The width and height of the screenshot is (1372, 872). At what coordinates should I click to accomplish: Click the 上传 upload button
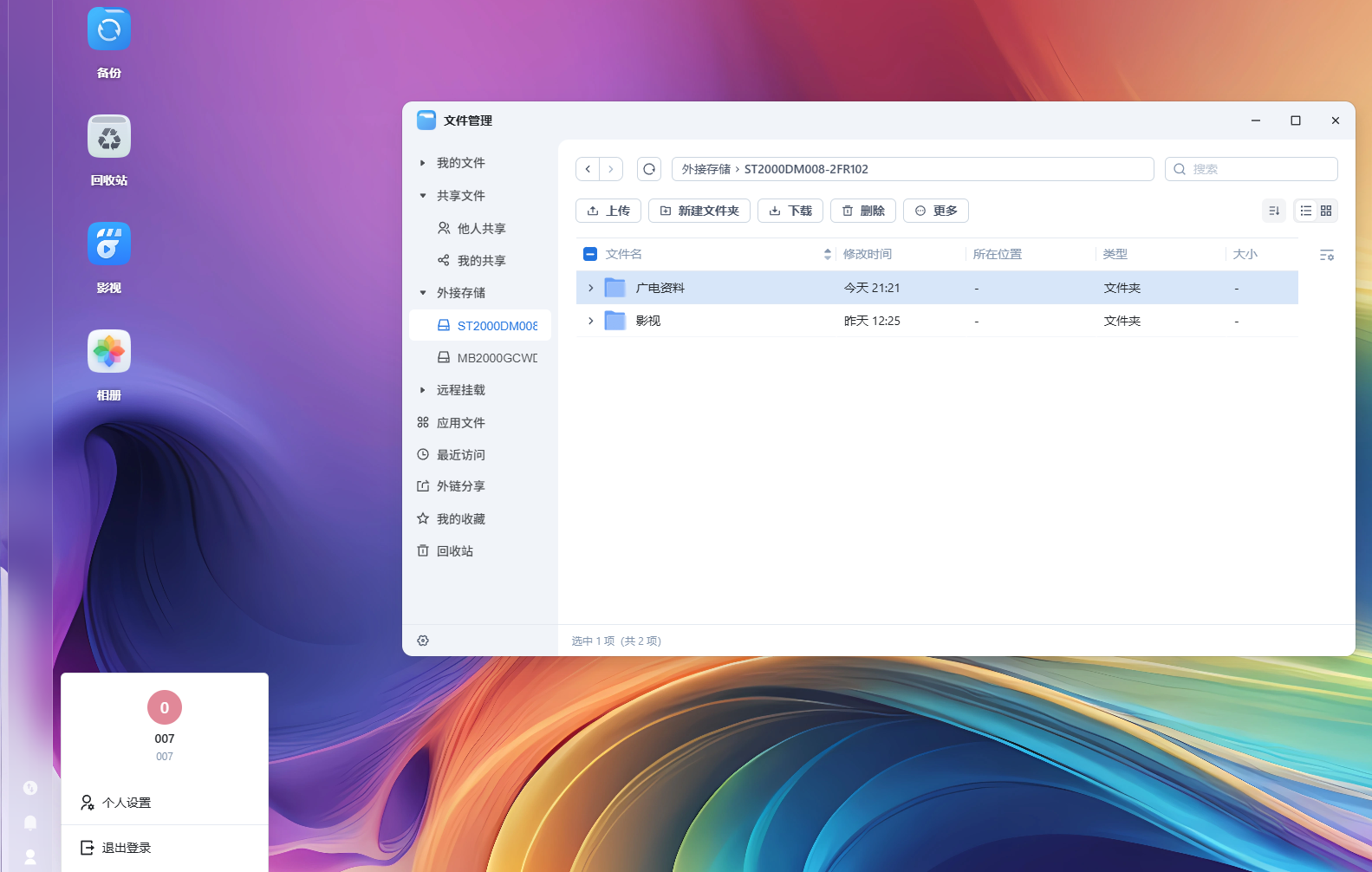tap(608, 211)
